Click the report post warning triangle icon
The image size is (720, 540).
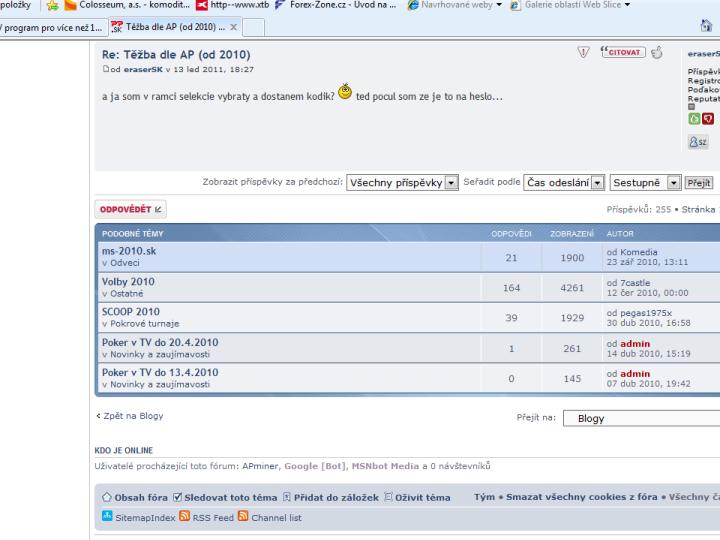point(583,52)
